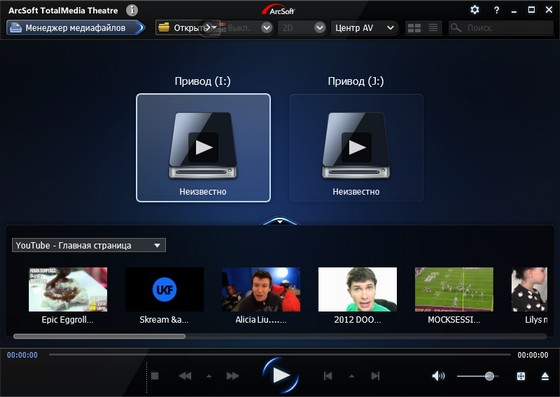Image resolution: width=560 pixels, height=397 pixels.
Task: Minimize the TotalMedia Theatre window
Action: pyautogui.click(x=514, y=11)
